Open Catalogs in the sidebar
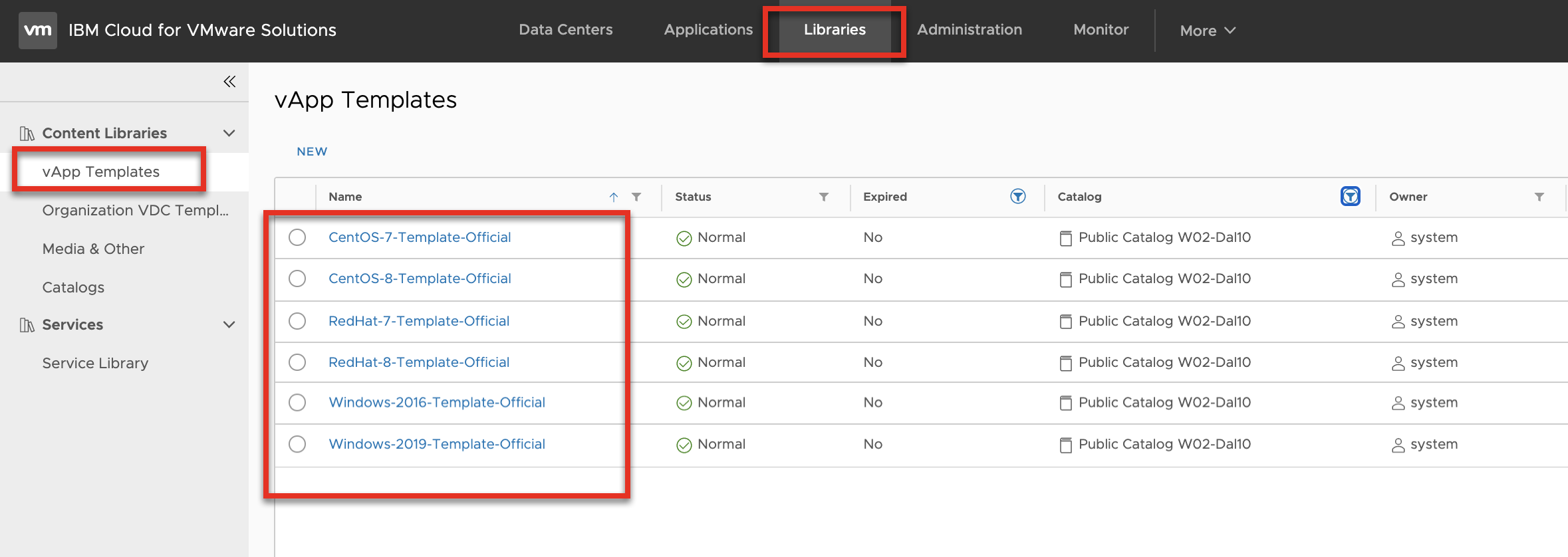 (x=73, y=287)
